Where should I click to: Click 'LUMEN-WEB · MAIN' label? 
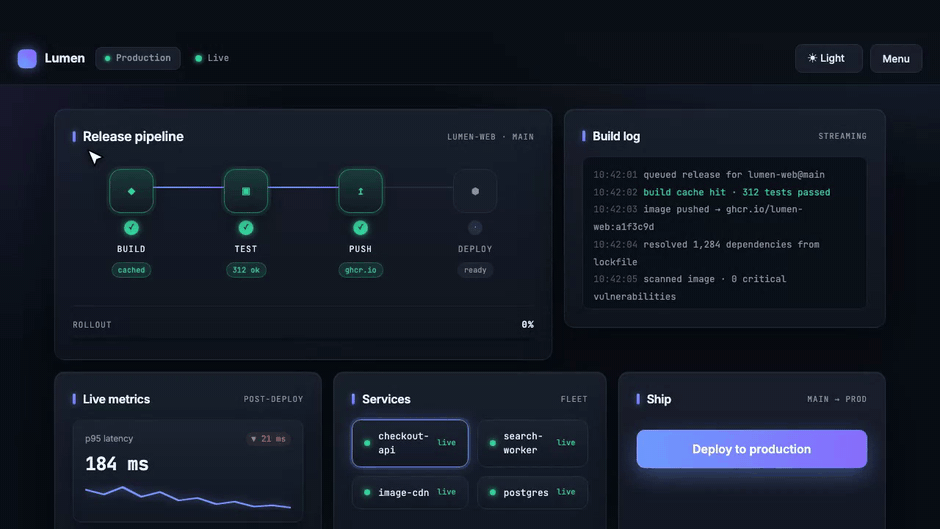[490, 137]
